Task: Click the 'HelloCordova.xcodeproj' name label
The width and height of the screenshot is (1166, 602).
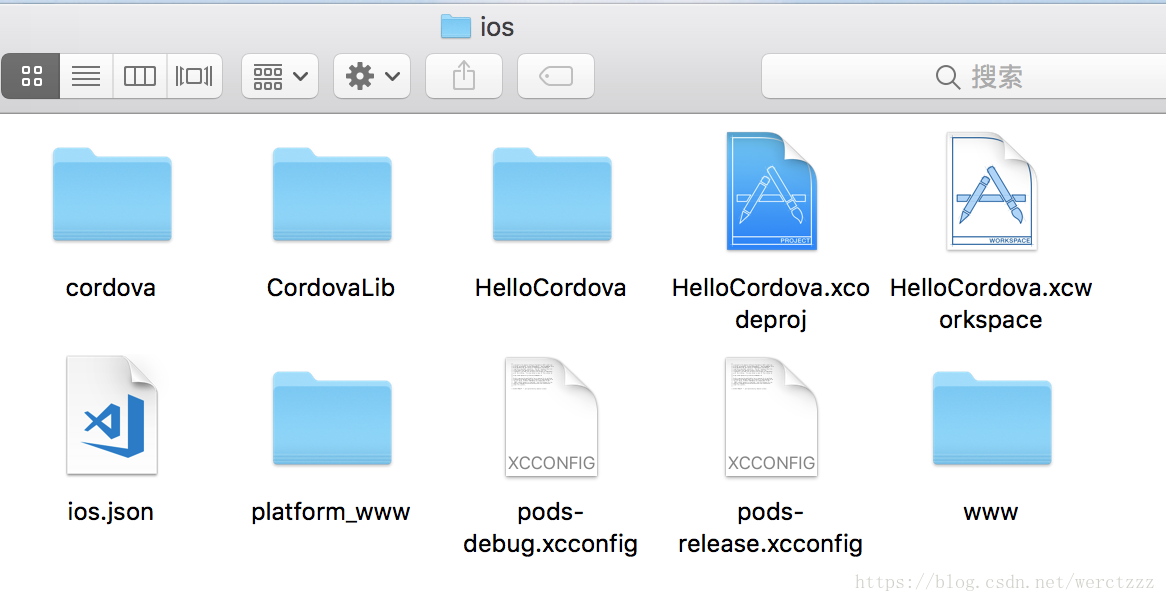Action: 771,303
